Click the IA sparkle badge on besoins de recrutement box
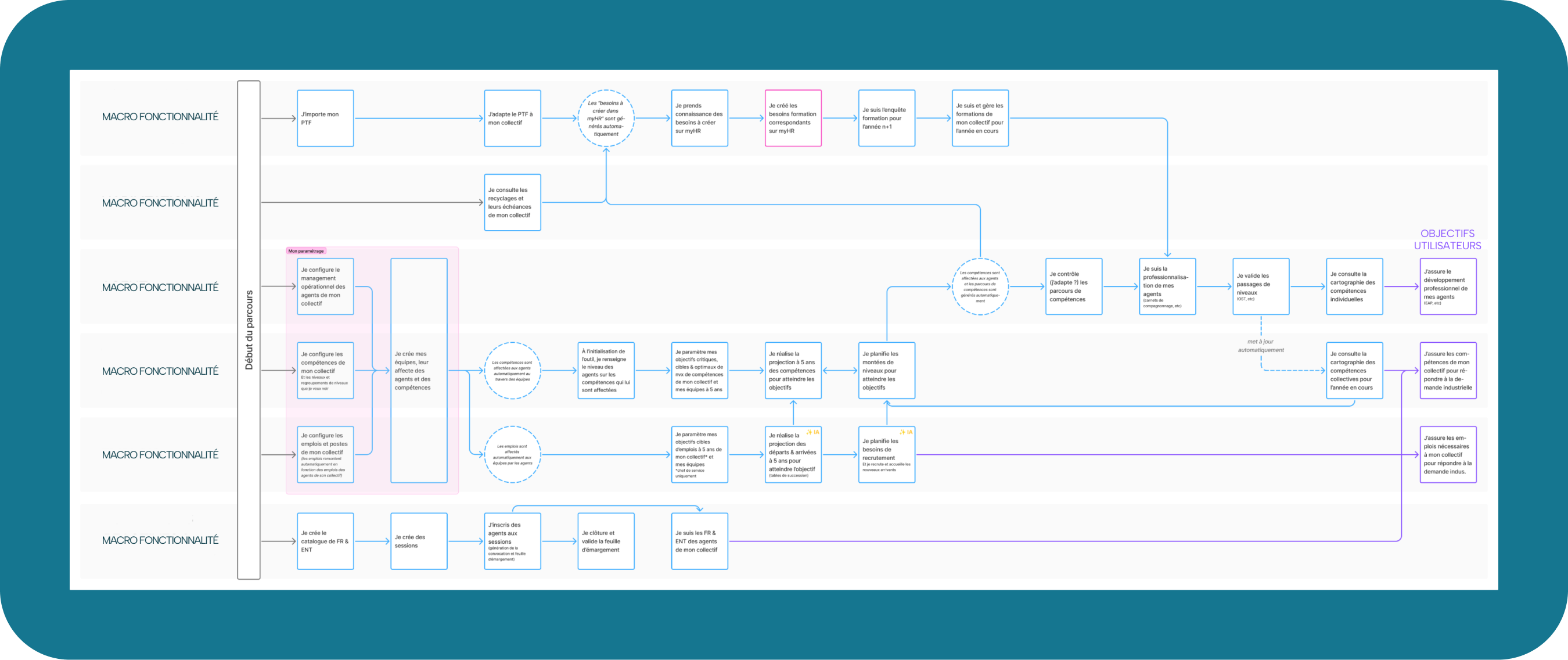Viewport: 1568px width, 660px height. coord(907,432)
